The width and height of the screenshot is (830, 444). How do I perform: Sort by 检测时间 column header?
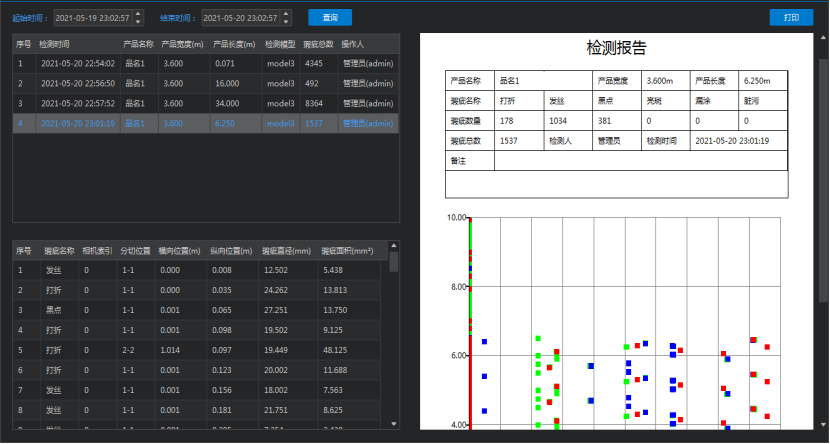click(x=54, y=44)
